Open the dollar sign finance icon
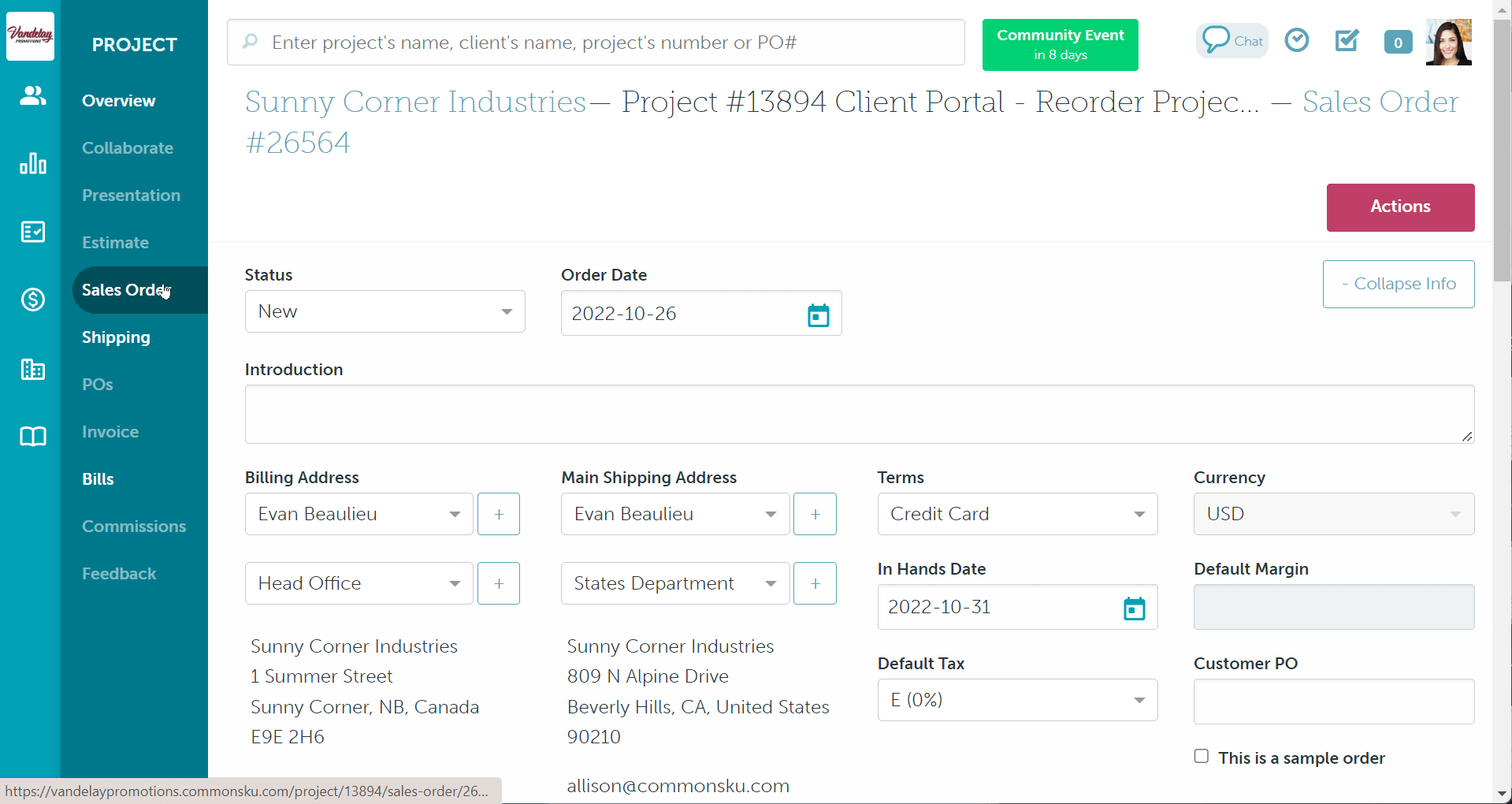1512x804 pixels. click(x=32, y=300)
